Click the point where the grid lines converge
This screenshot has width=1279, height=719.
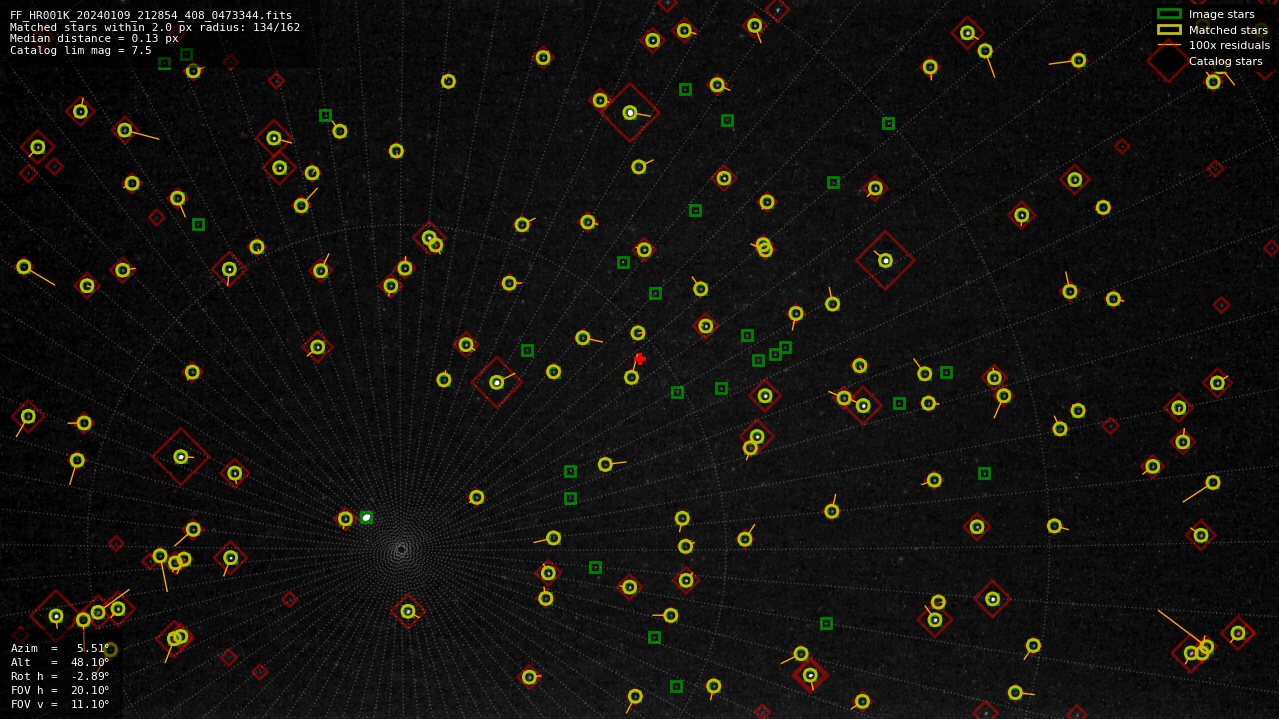coord(401,549)
